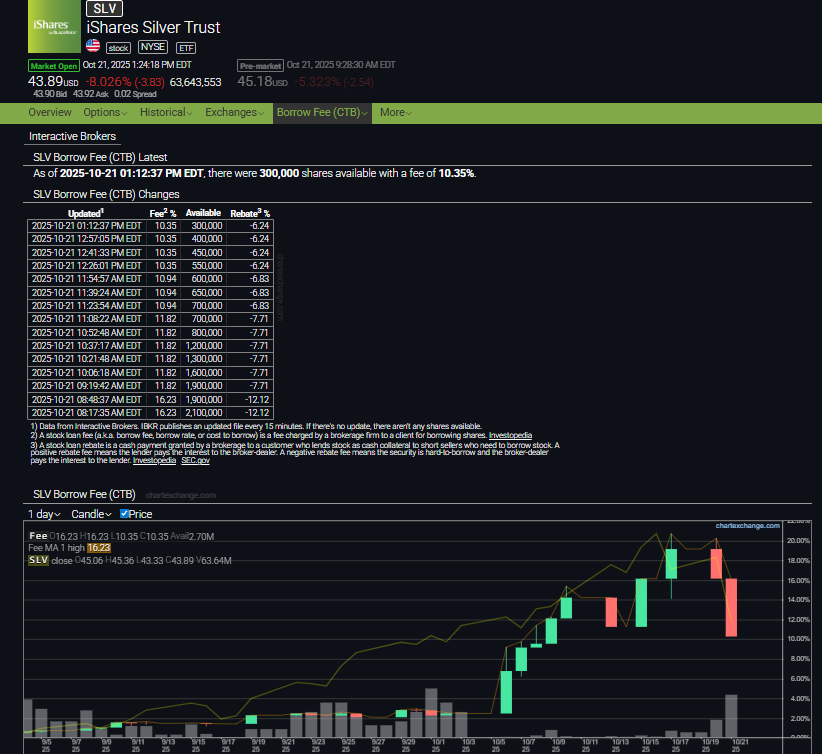This screenshot has width=822, height=754.
Task: Click the 1,200,000 available cell
Action: [x=204, y=346]
